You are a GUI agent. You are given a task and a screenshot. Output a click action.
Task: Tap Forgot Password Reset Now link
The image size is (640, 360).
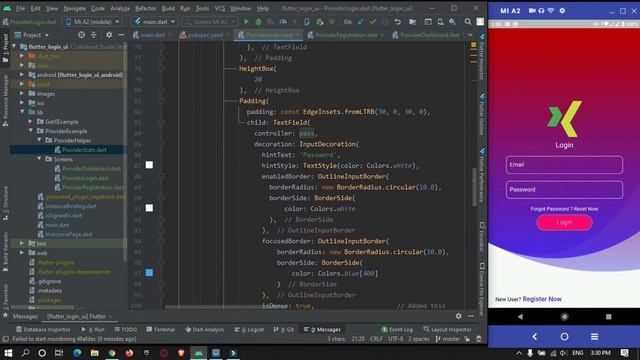pos(564,209)
